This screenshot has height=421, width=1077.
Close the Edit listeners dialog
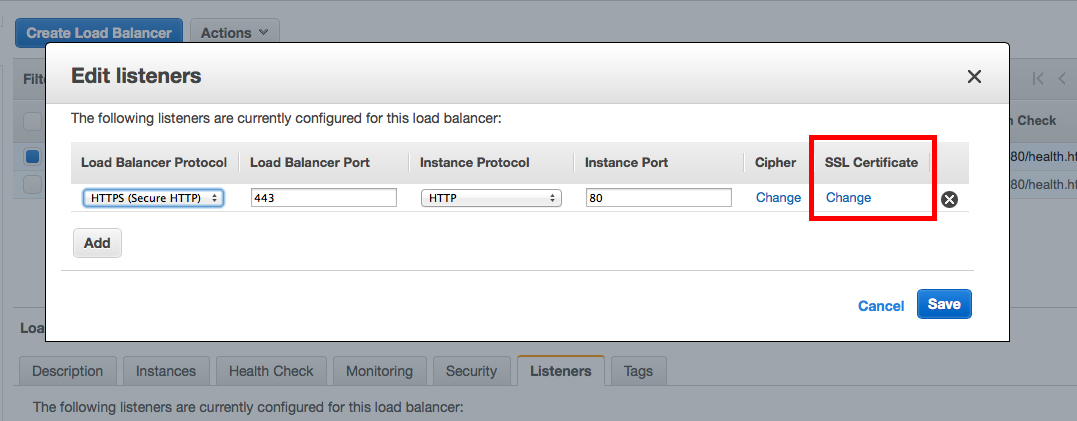974,77
